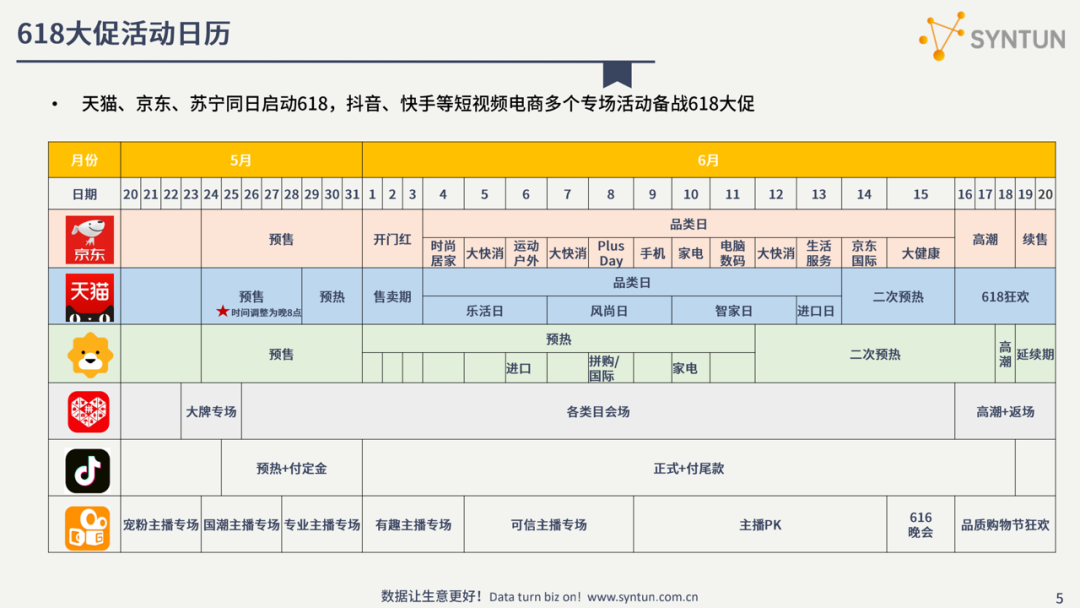Click the 手机 cell in JD row

pyautogui.click(x=652, y=253)
